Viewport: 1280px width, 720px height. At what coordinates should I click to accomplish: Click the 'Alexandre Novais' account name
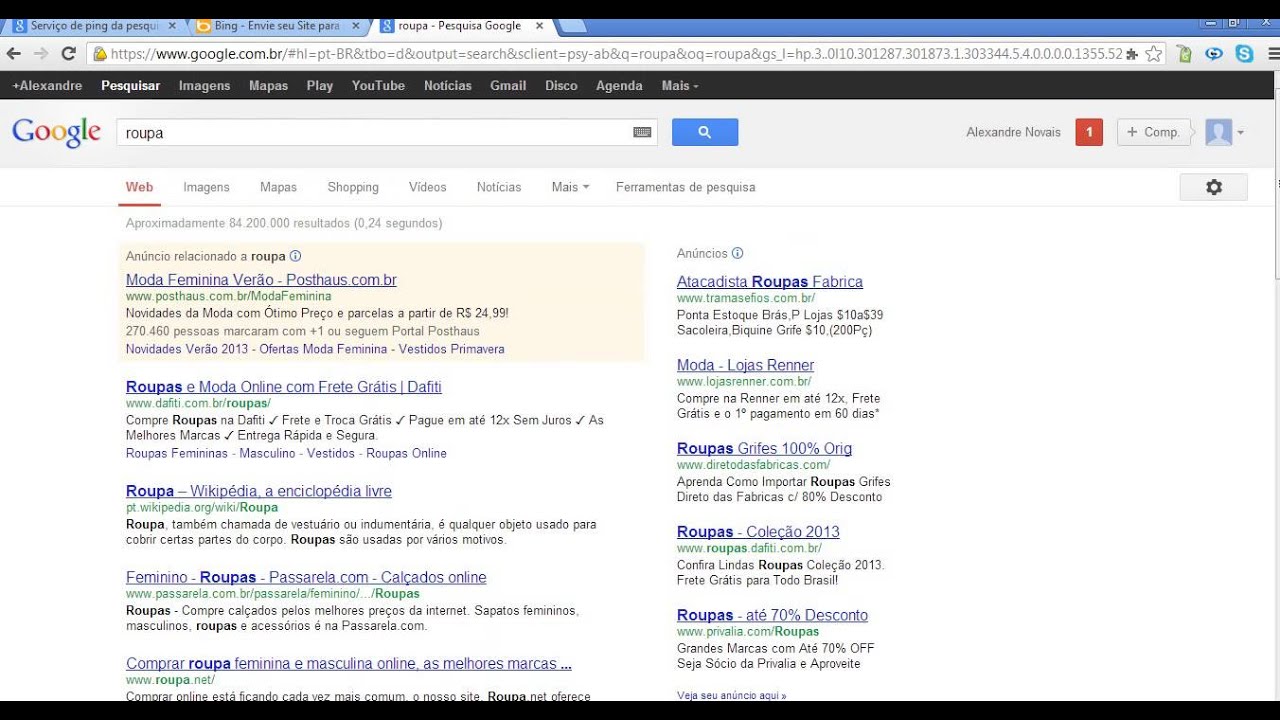[1013, 132]
